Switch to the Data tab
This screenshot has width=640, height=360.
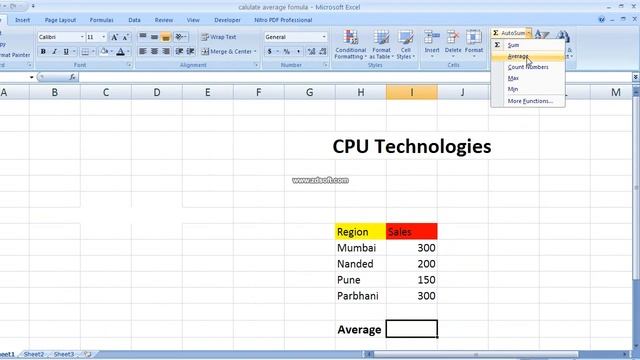[134, 20]
